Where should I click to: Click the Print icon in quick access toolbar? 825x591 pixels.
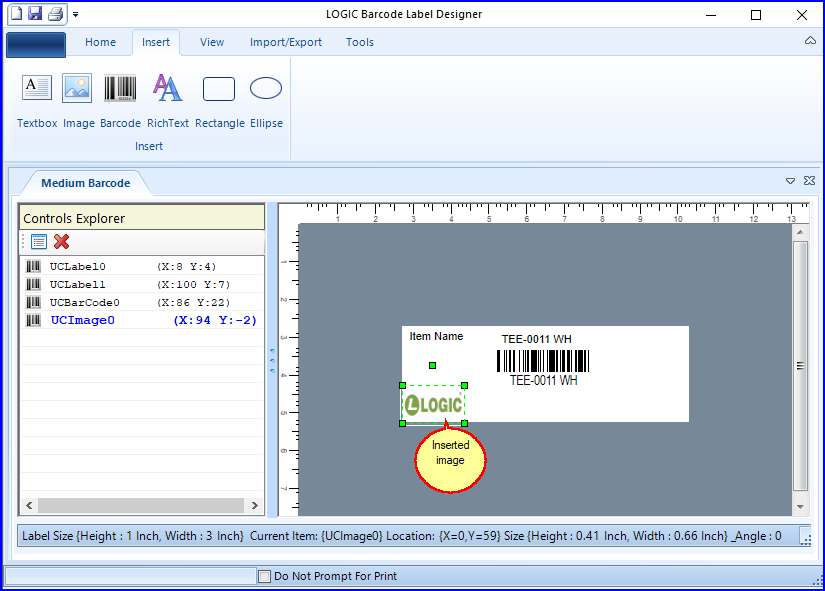55,14
